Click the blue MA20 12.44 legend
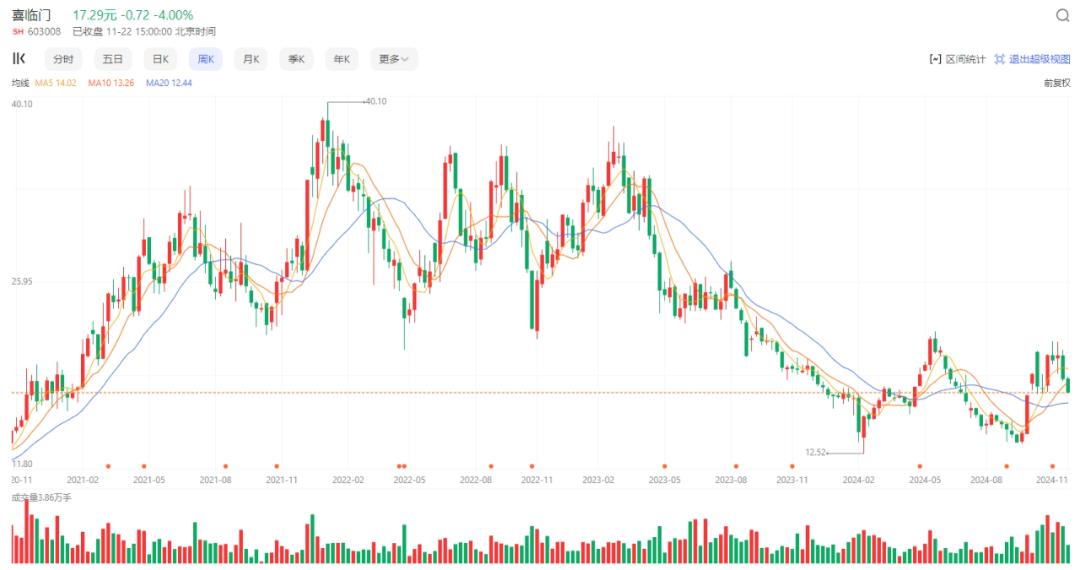 [169, 83]
